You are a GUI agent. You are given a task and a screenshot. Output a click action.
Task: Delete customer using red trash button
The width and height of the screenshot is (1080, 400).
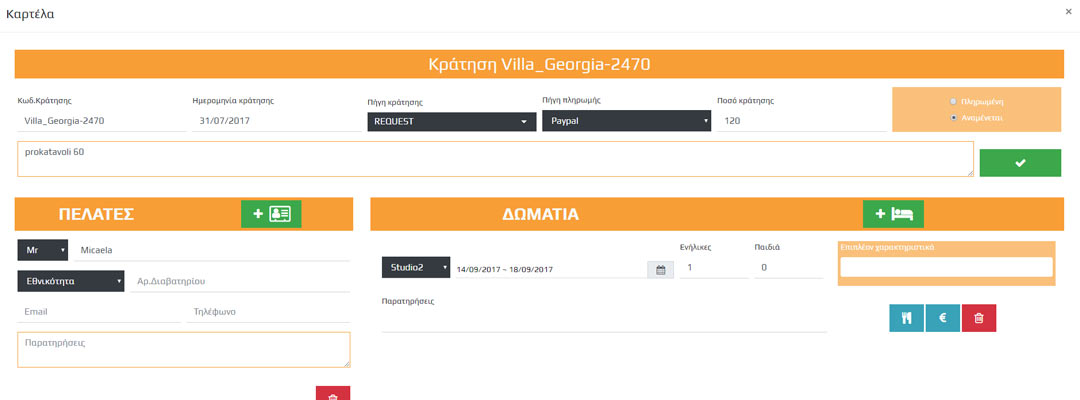coord(333,394)
